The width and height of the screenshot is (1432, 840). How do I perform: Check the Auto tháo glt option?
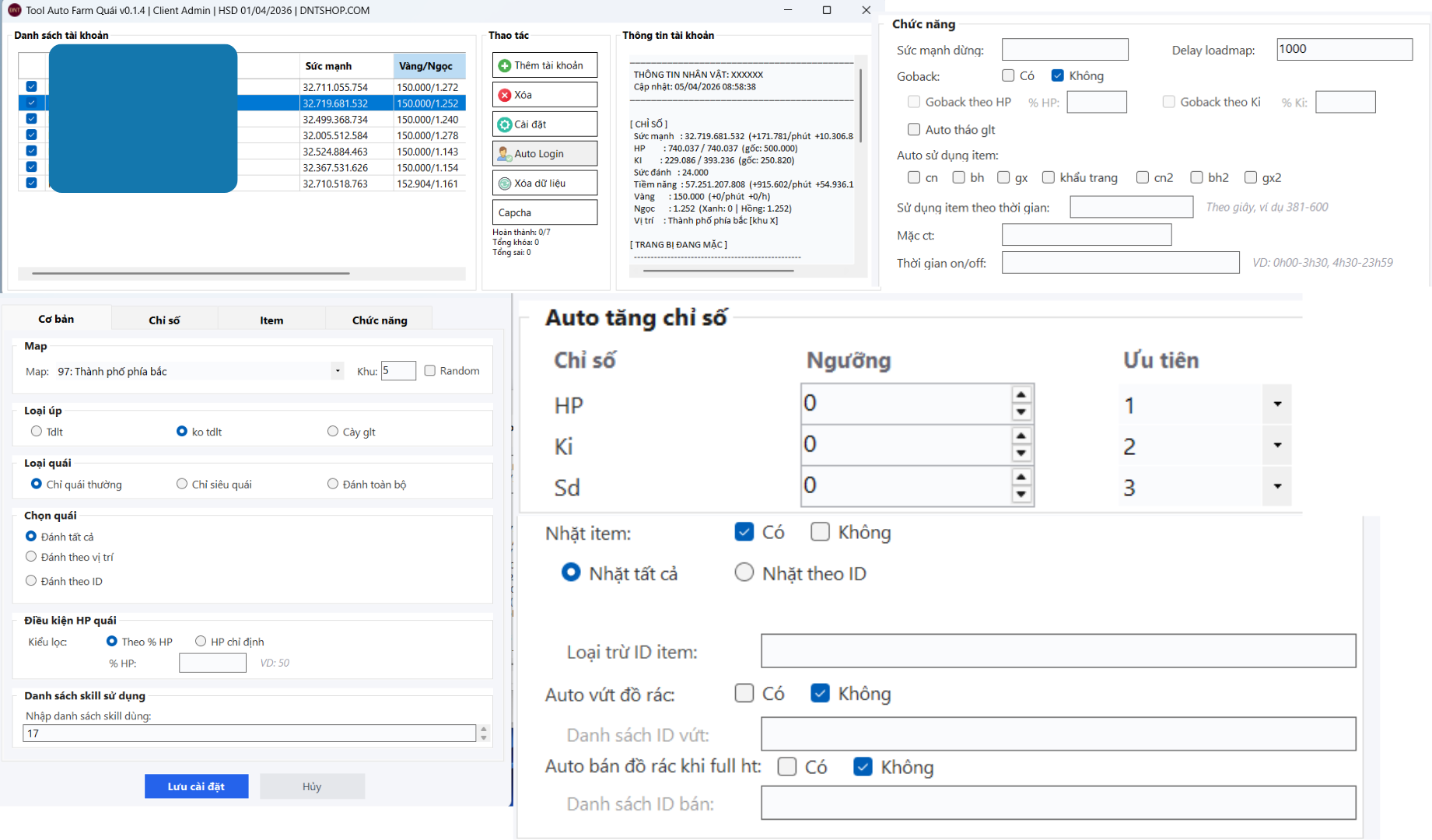point(914,130)
